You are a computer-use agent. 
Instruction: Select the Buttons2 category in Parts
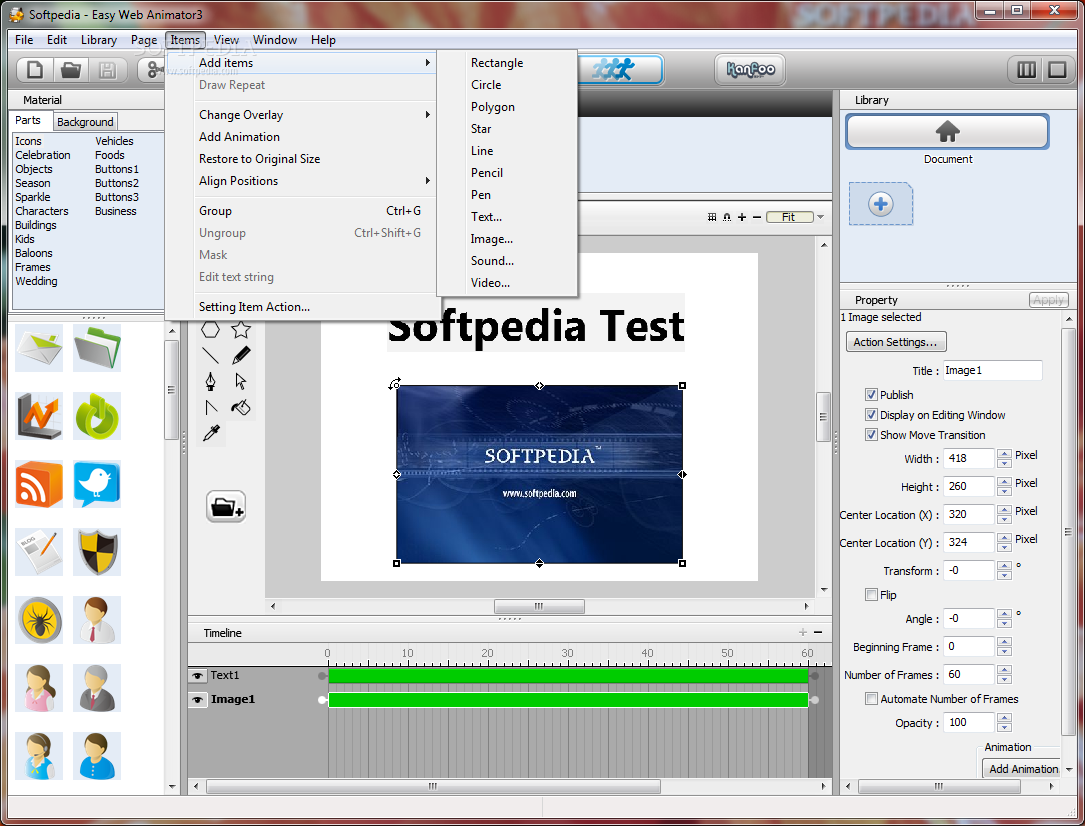click(x=117, y=183)
